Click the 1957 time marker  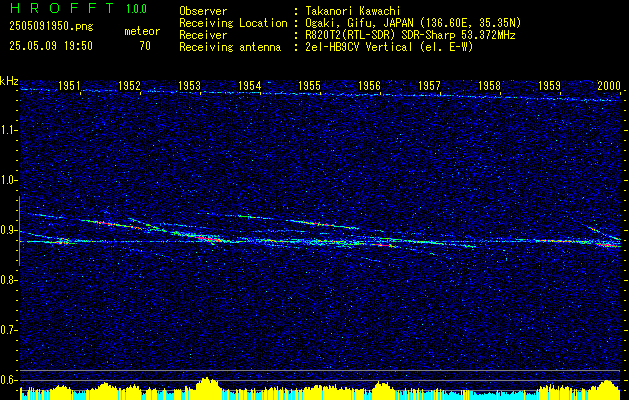429,85
